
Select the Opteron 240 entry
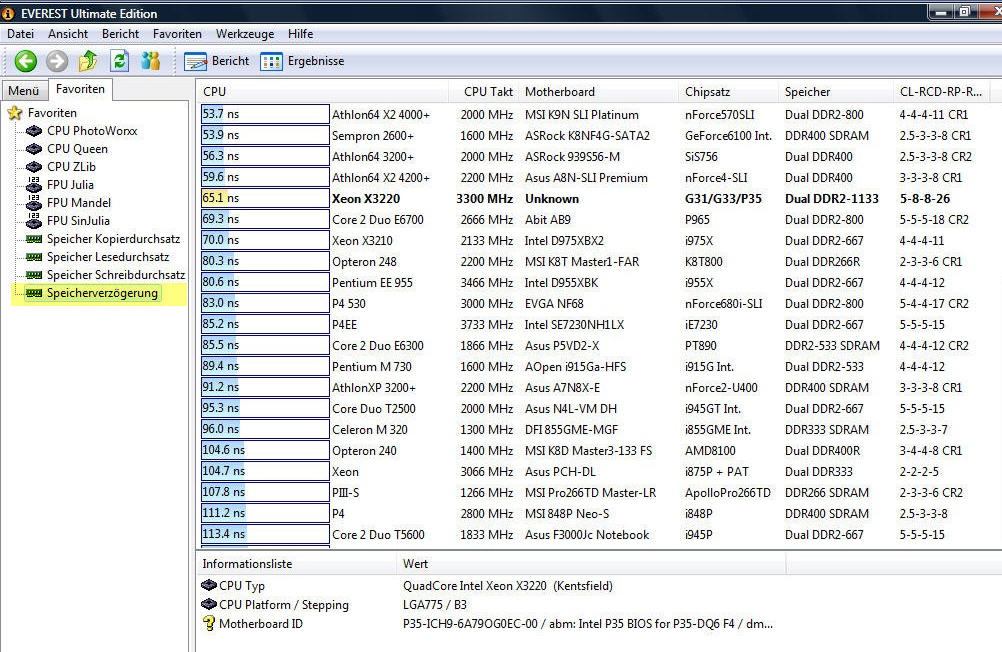click(364, 451)
